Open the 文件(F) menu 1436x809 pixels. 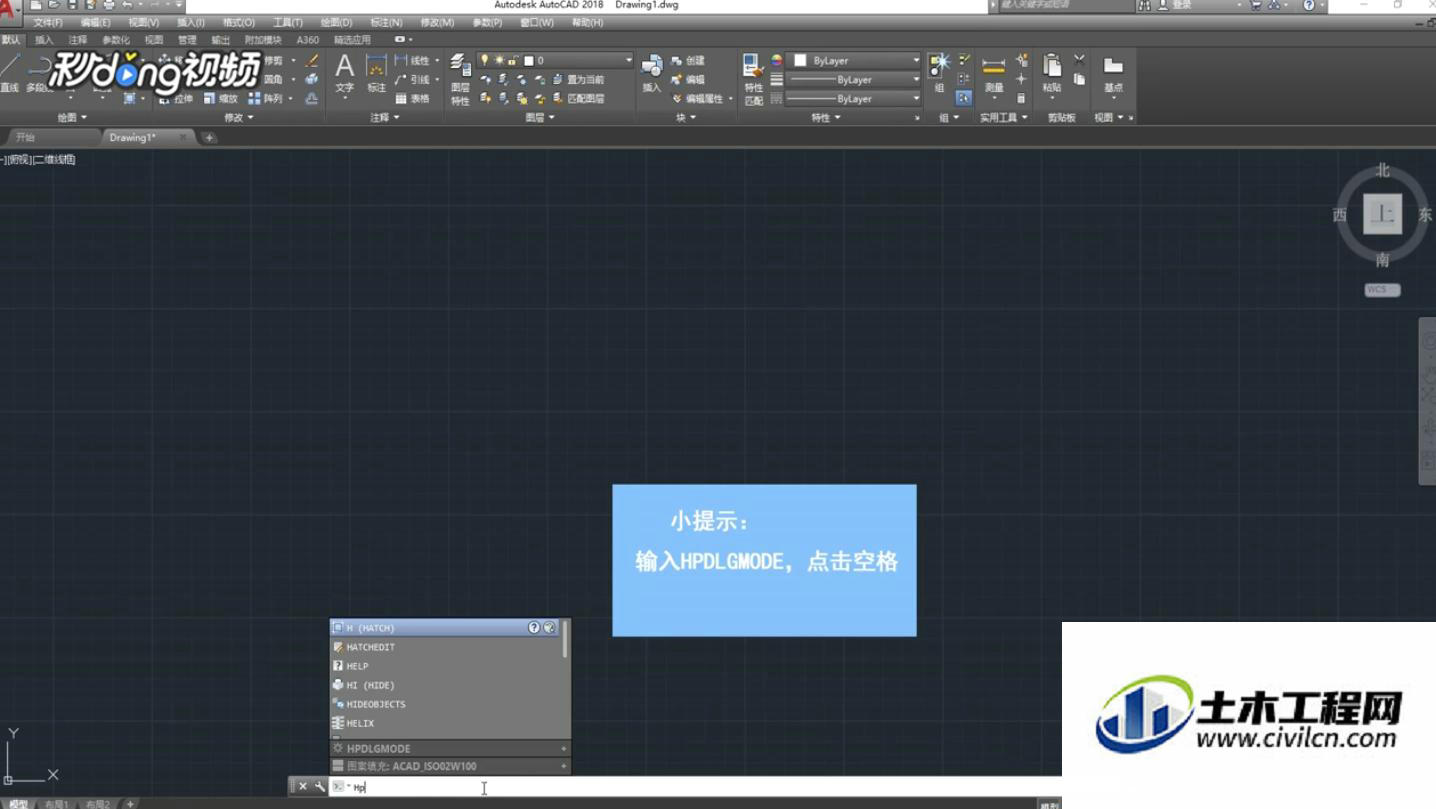click(x=47, y=22)
